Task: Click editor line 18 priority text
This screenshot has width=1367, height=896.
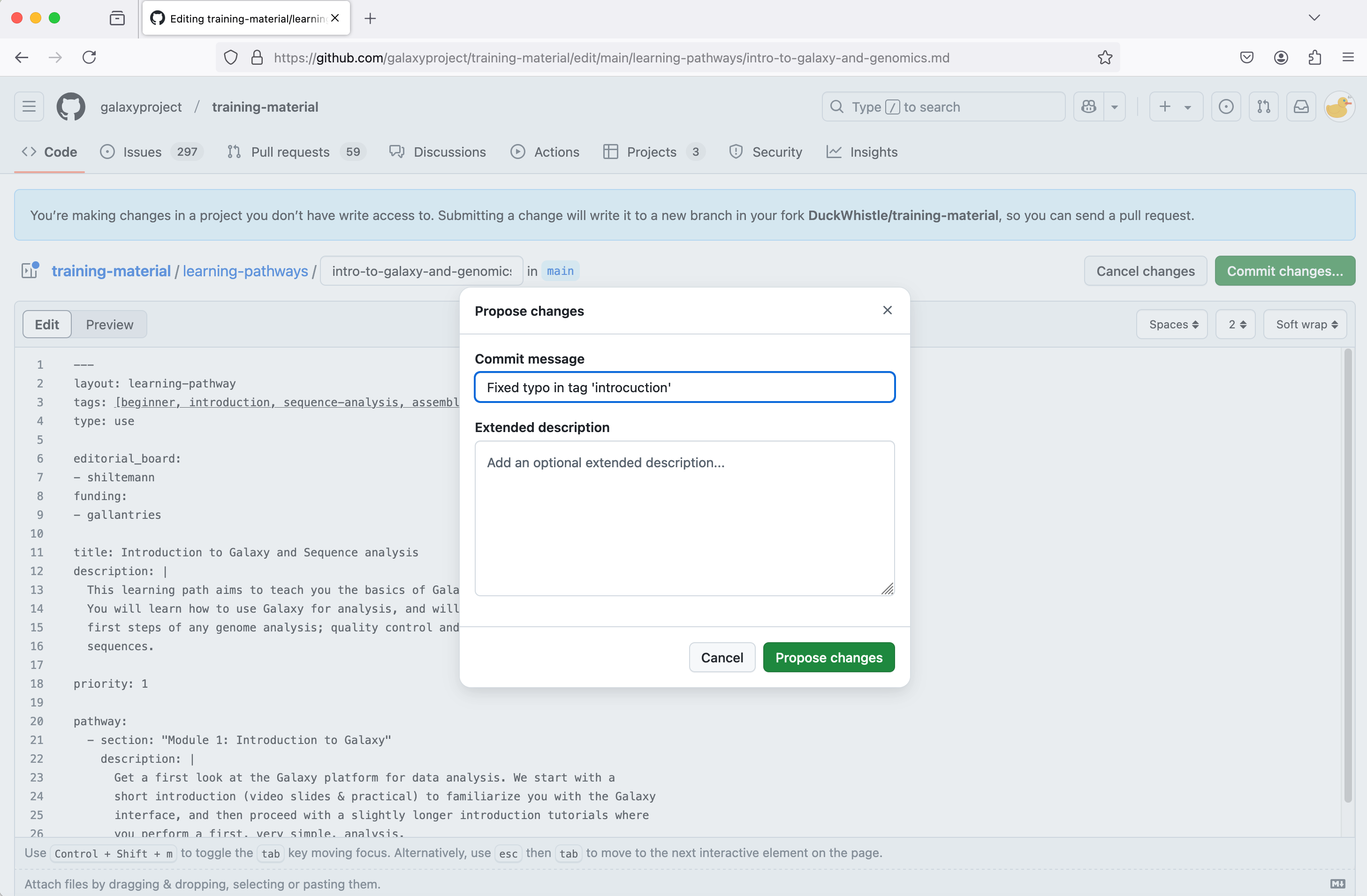Action: coord(110,683)
